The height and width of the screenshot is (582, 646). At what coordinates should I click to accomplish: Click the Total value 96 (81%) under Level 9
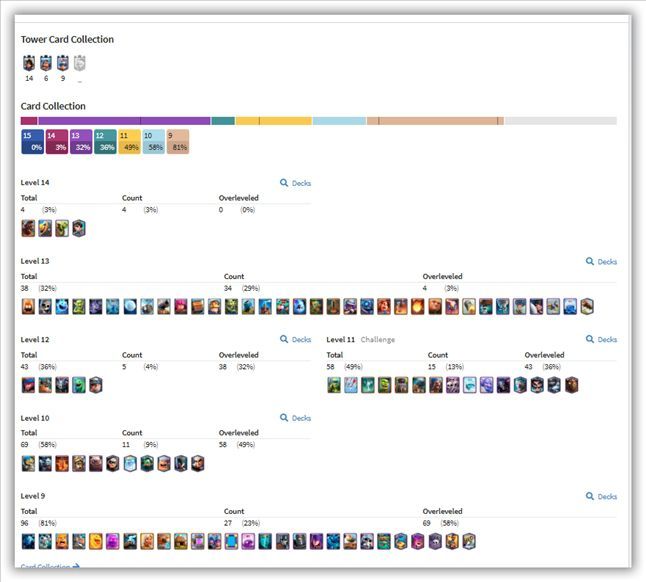tap(39, 523)
